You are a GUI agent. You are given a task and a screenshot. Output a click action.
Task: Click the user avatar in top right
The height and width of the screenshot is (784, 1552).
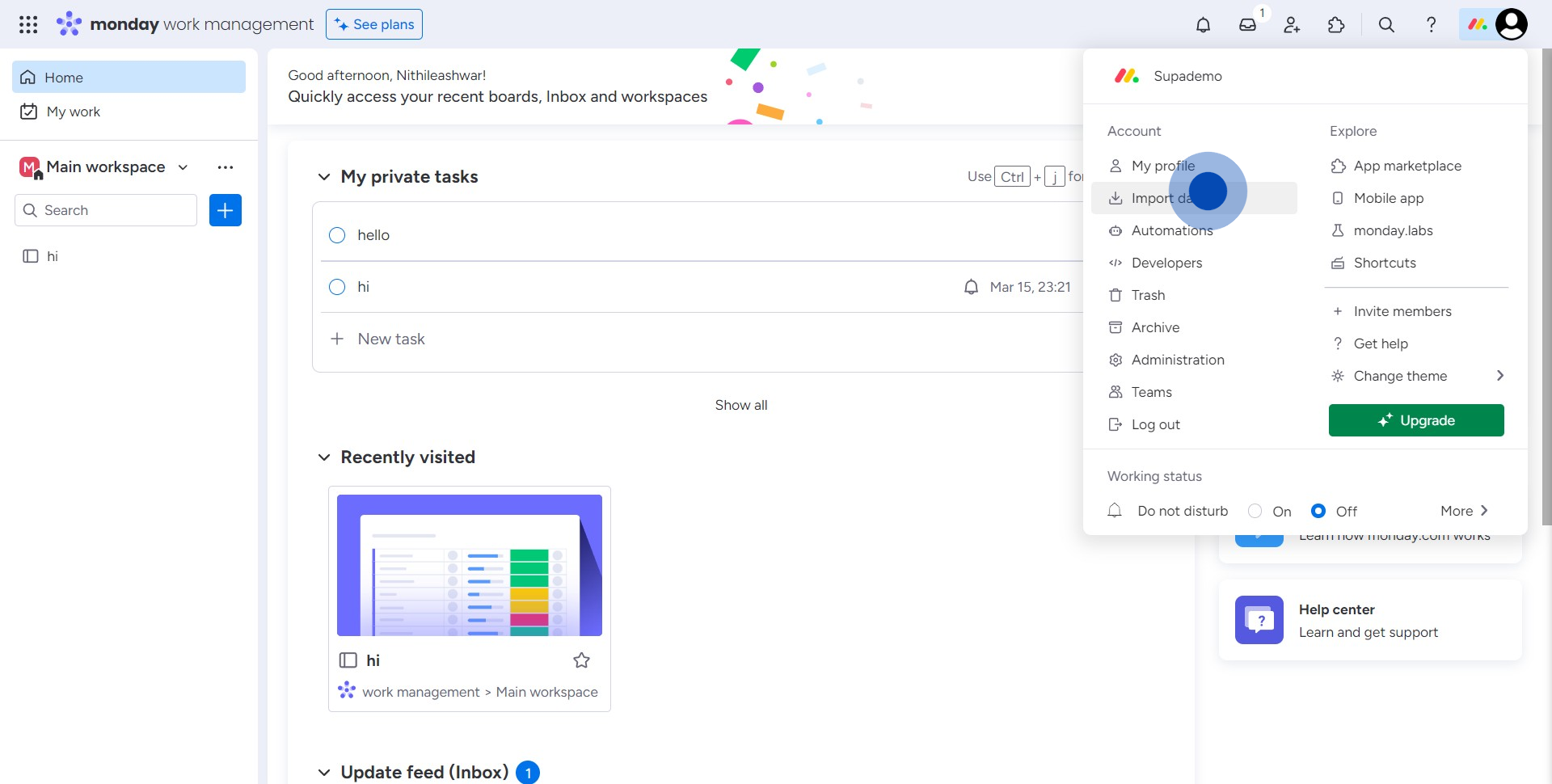1512,24
